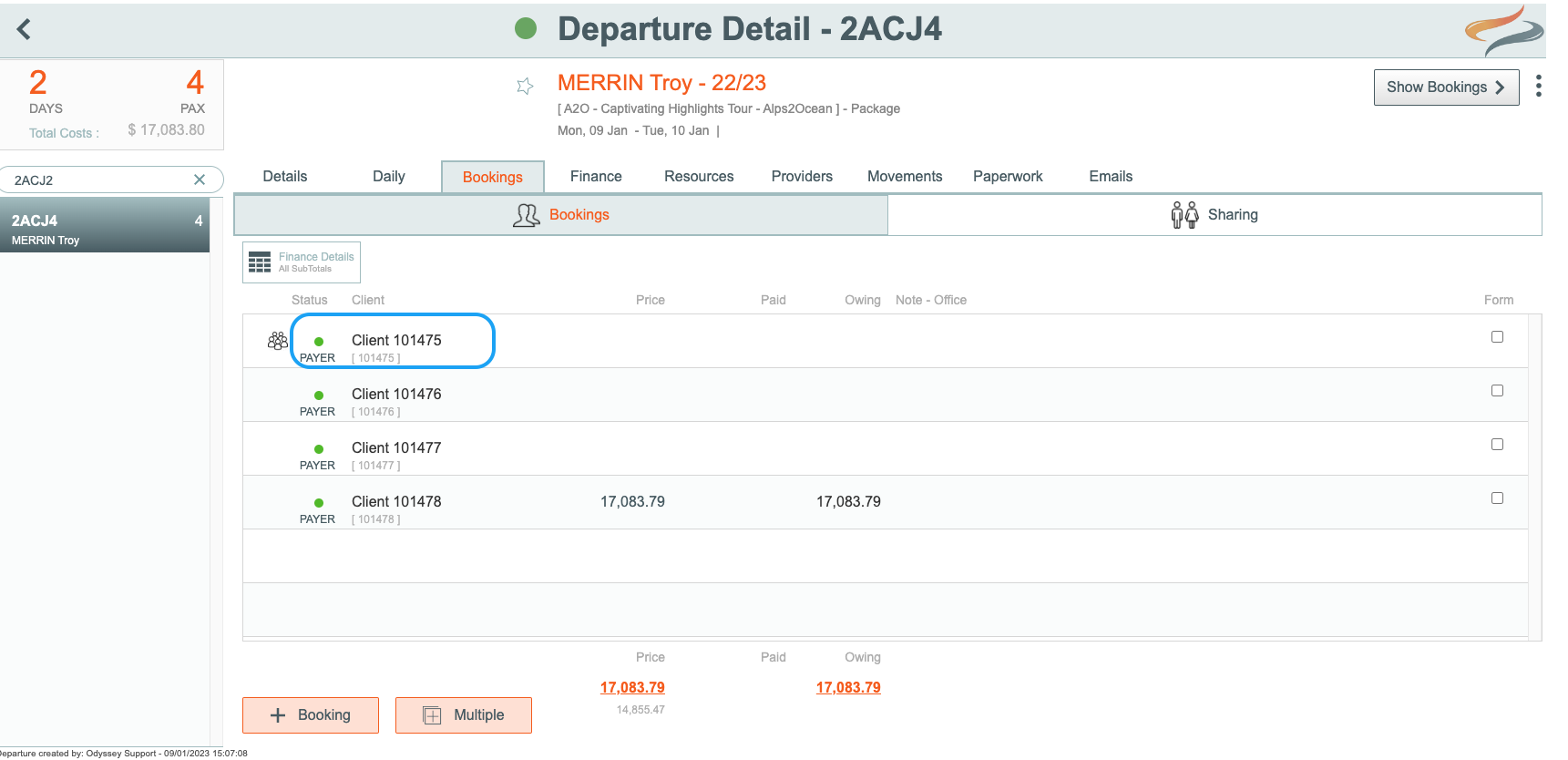Image resolution: width=1568 pixels, height=760 pixels.
Task: Tick the Form checkbox for Client 101475
Action: [1497, 336]
